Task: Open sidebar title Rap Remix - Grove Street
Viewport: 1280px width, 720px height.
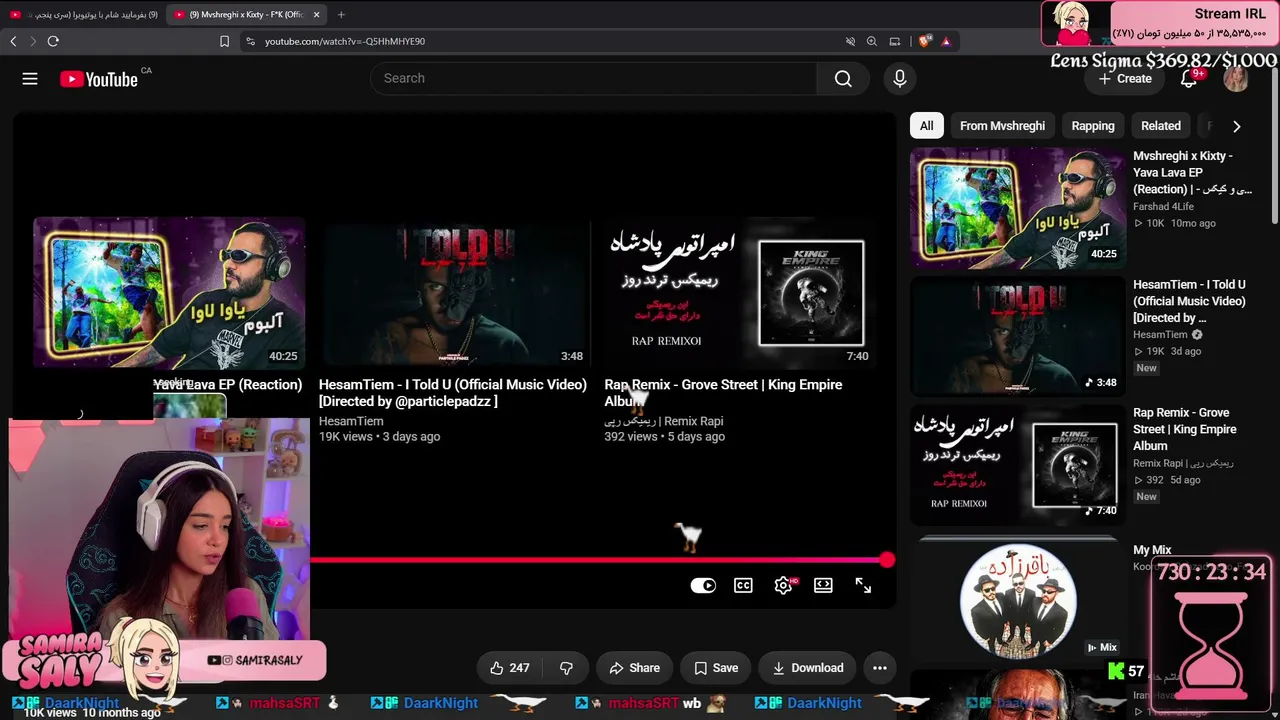Action: [x=1185, y=429]
